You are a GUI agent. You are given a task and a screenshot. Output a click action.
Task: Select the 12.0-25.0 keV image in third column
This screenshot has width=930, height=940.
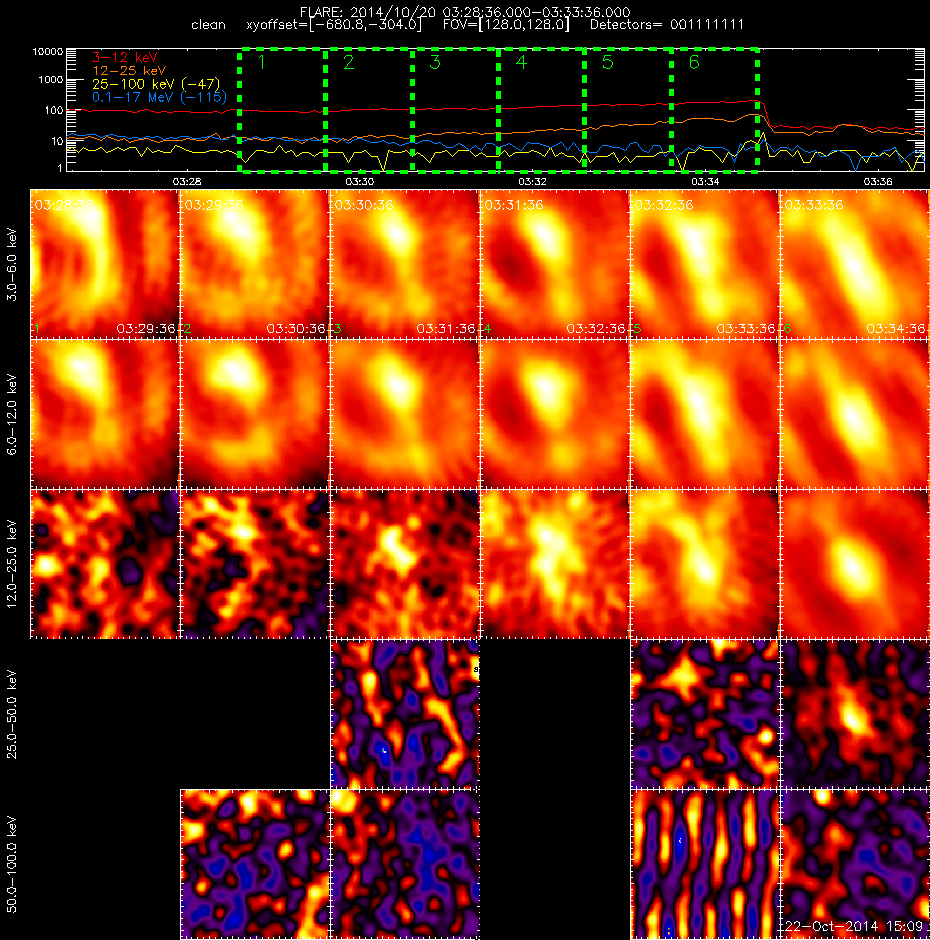[405, 564]
